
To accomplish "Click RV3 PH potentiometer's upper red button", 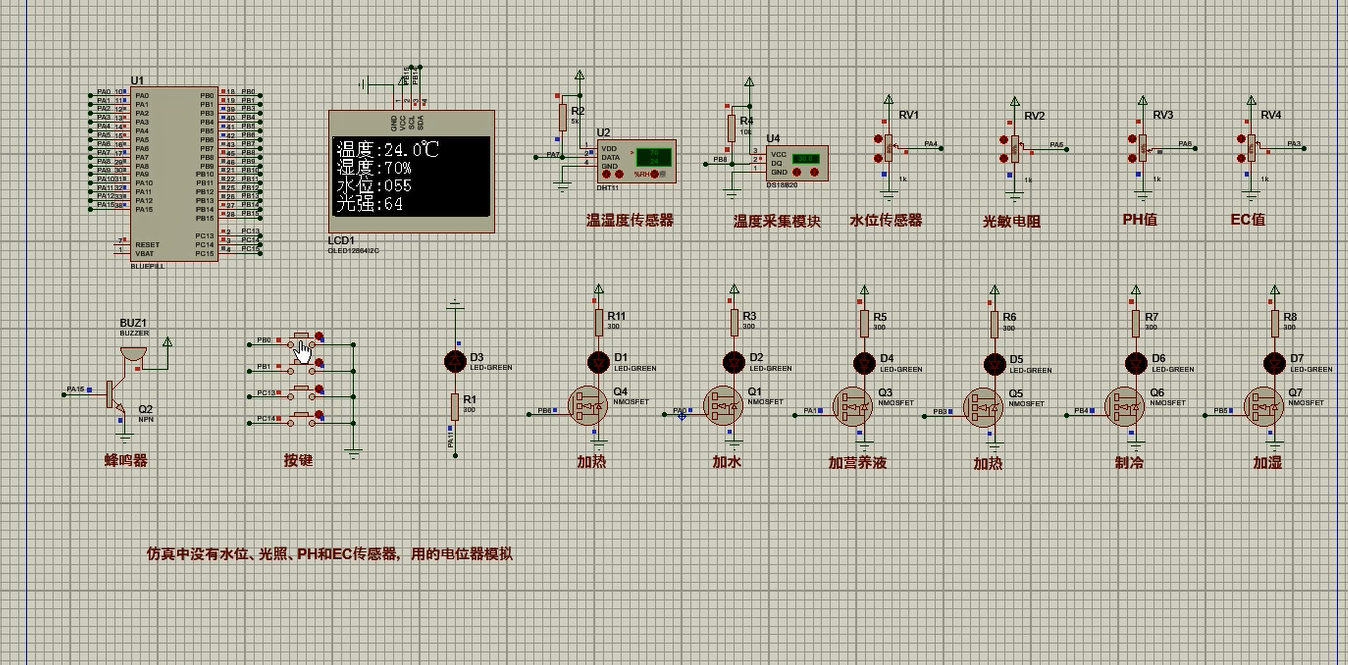I will [1133, 139].
